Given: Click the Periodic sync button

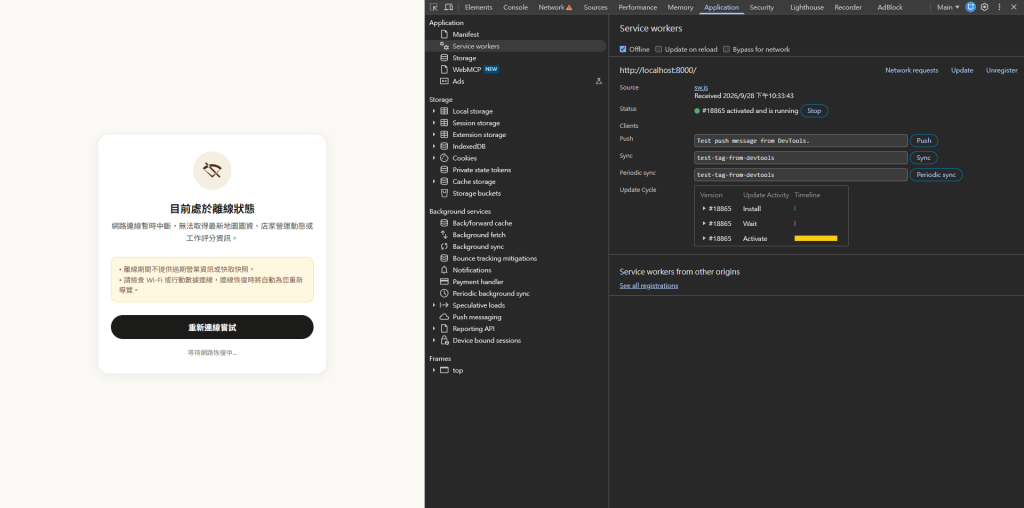Looking at the screenshot, I should click(936, 175).
